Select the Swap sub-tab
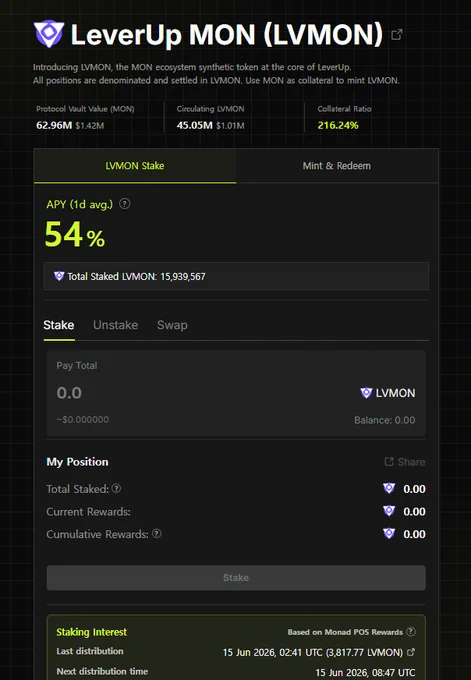 172,325
